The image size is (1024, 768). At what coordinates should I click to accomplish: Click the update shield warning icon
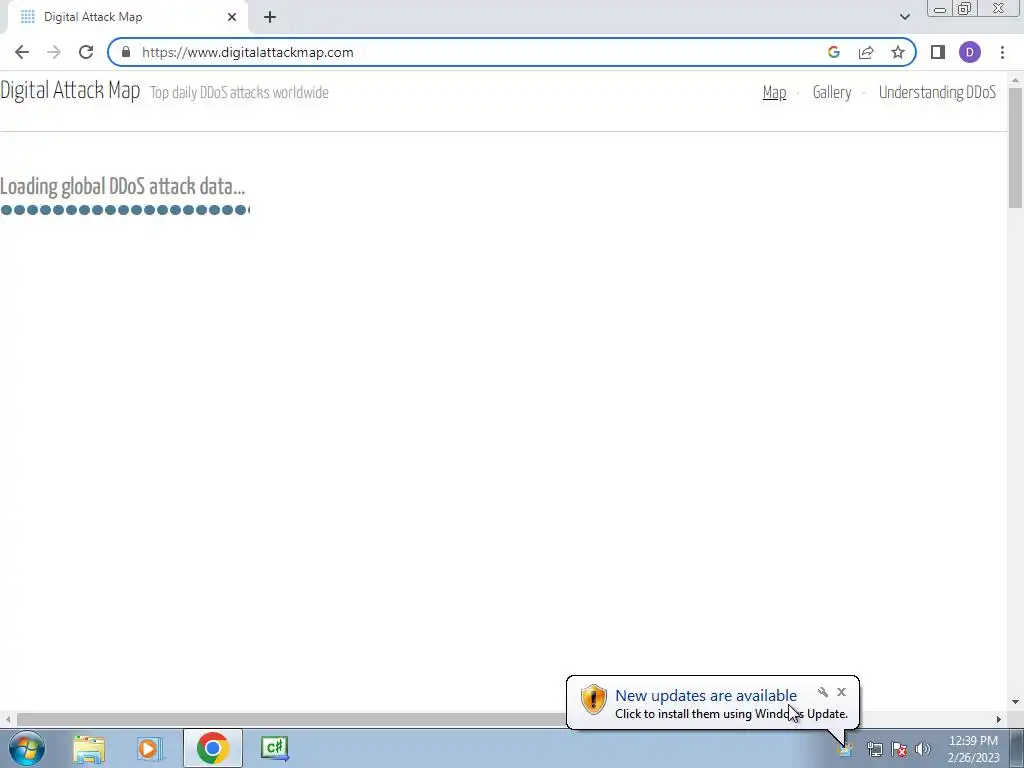(x=594, y=699)
